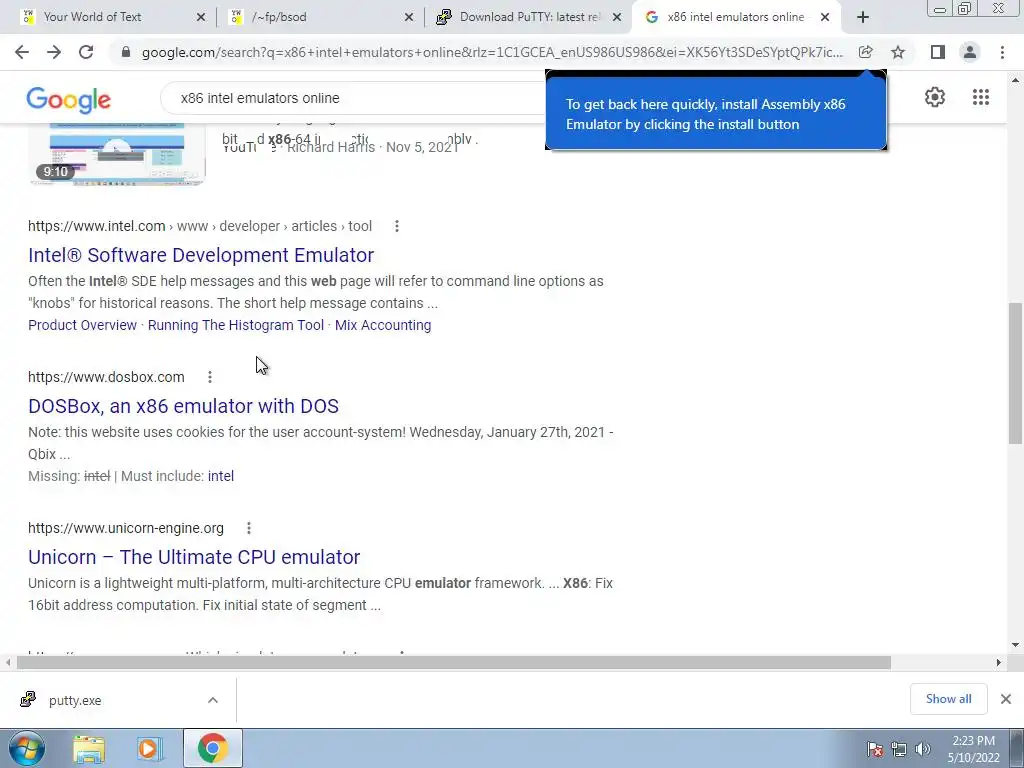Image resolution: width=1024 pixels, height=768 pixels.
Task: Click the vertical scrollbar thumb
Action: pyautogui.click(x=1015, y=374)
